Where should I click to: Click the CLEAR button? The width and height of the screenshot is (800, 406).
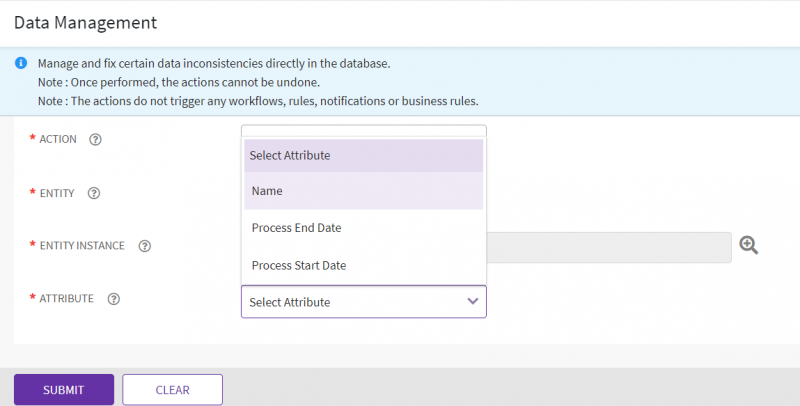[x=172, y=390]
